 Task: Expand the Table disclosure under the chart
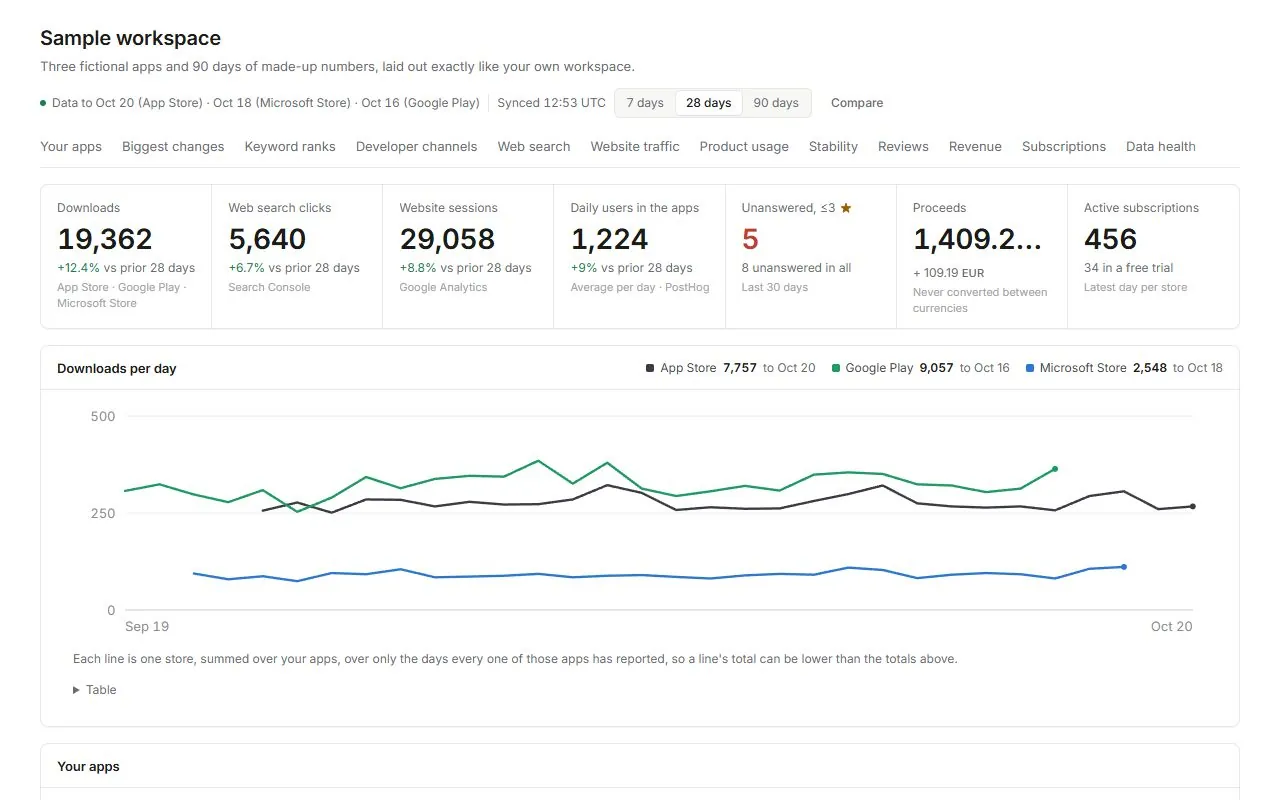coord(95,690)
